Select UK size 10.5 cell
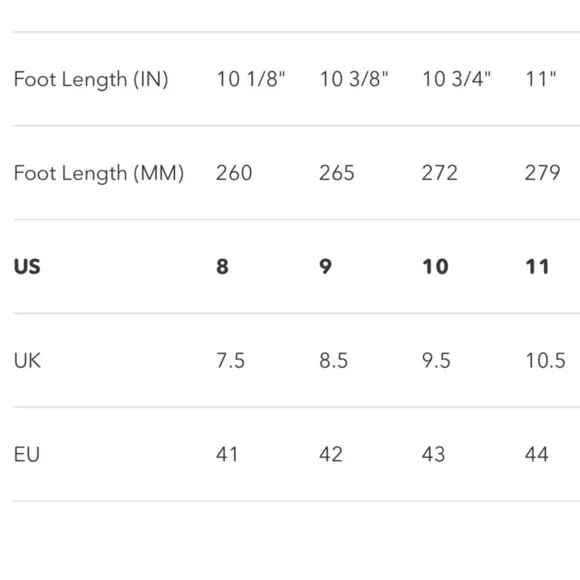This screenshot has width=580, height=580. (x=546, y=361)
